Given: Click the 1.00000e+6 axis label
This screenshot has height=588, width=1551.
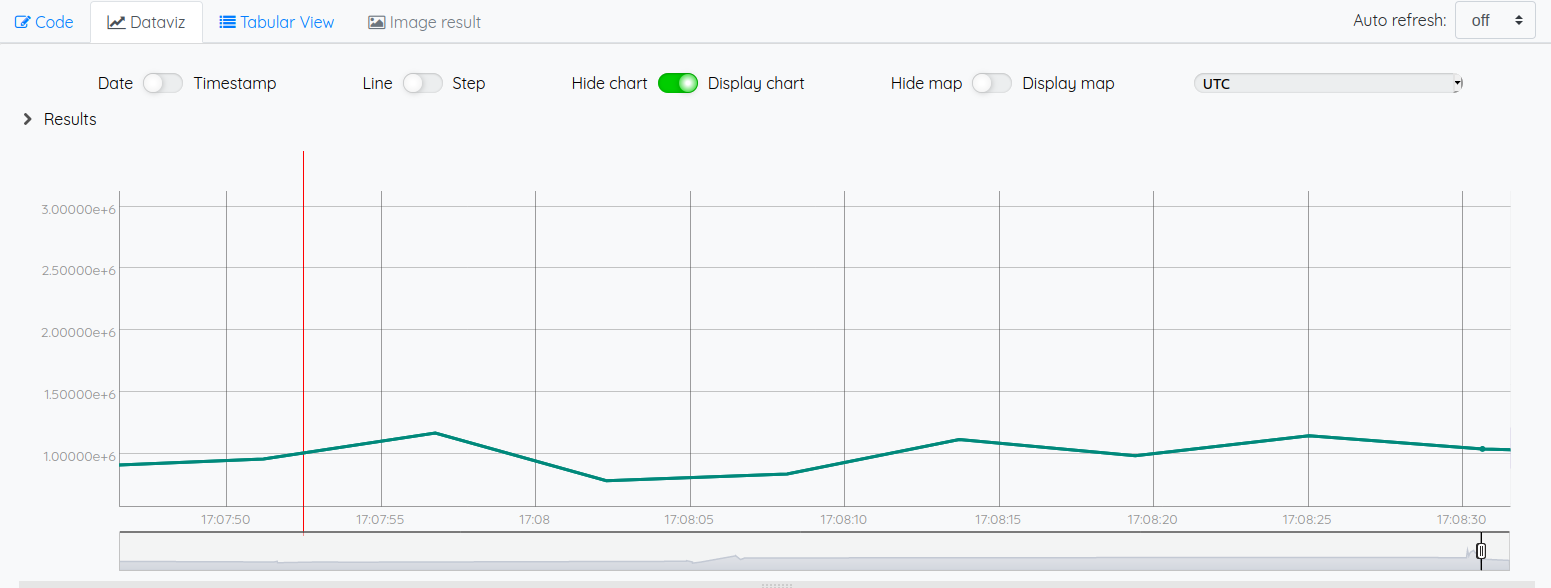Looking at the screenshot, I should pos(79,456).
